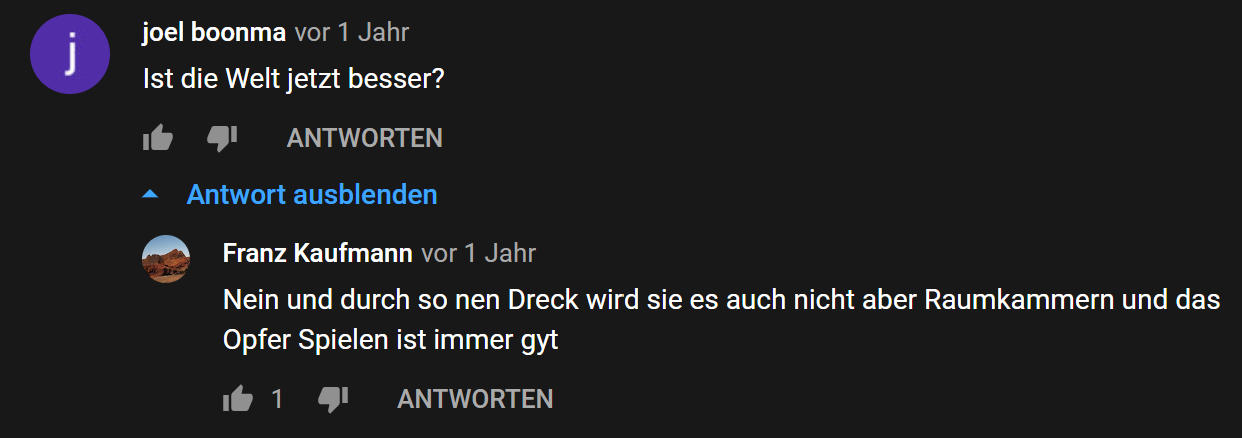Reply to joel boonma via ANTWORTEN
1242x438 pixels.
pos(364,138)
